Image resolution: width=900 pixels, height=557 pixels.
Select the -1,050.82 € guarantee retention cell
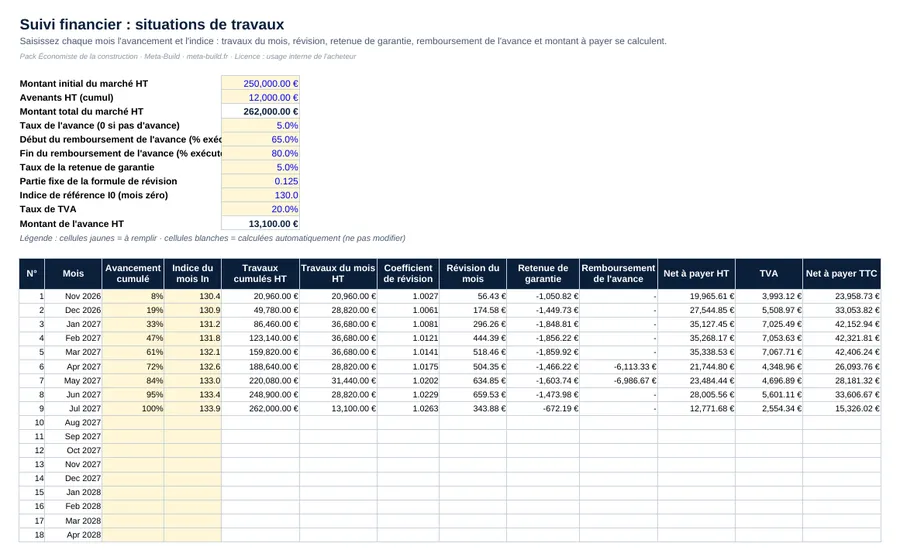543,296
